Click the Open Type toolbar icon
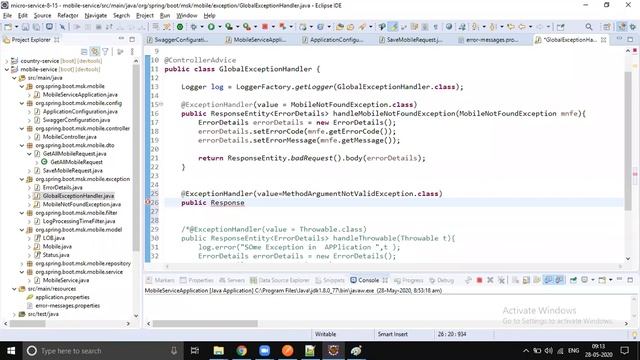Image resolution: width=640 pixels, height=360 pixels. click(x=339, y=27)
